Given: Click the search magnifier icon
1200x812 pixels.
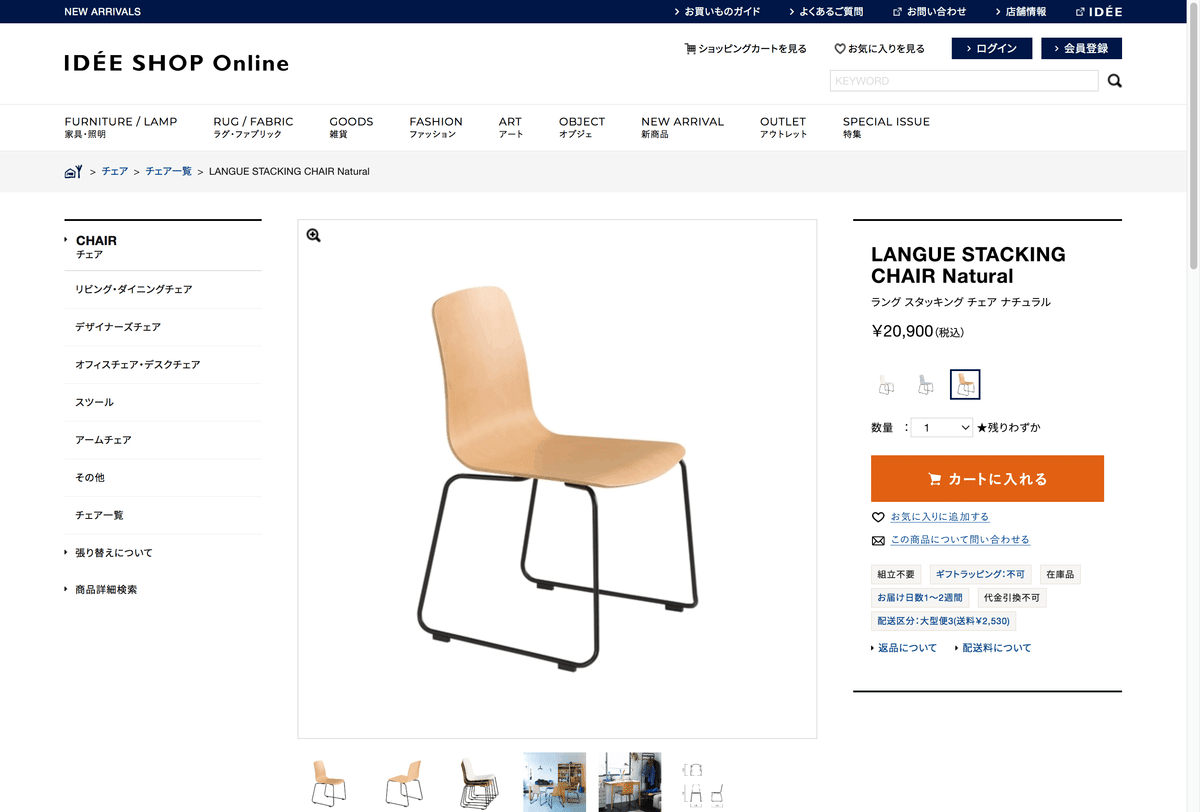Looking at the screenshot, I should pyautogui.click(x=1114, y=81).
